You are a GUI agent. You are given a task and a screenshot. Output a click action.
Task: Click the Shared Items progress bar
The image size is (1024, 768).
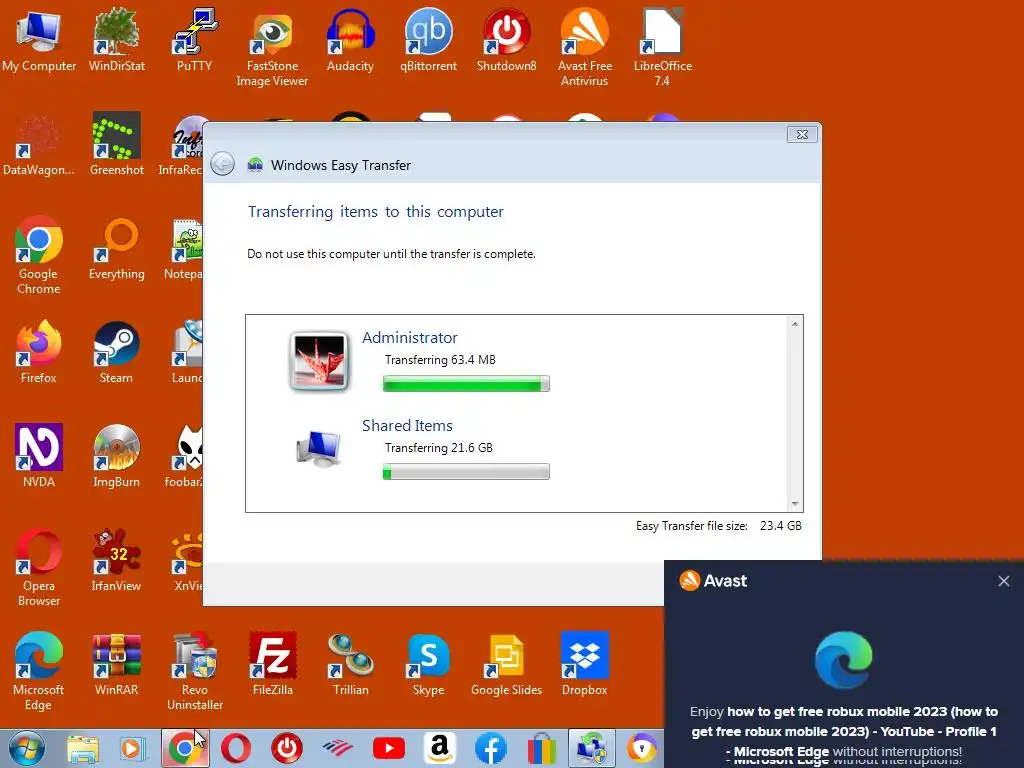[466, 472]
